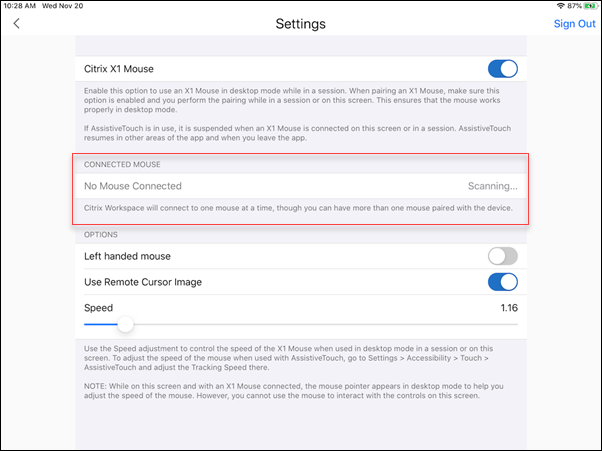Click the Speed slider track's right end
This screenshot has height=451, width=602.
coord(515,324)
